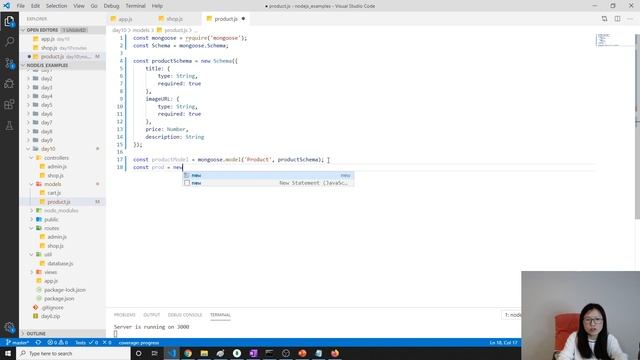Click the models breadcrumb in editor path
The image size is (640, 360).
140,30
